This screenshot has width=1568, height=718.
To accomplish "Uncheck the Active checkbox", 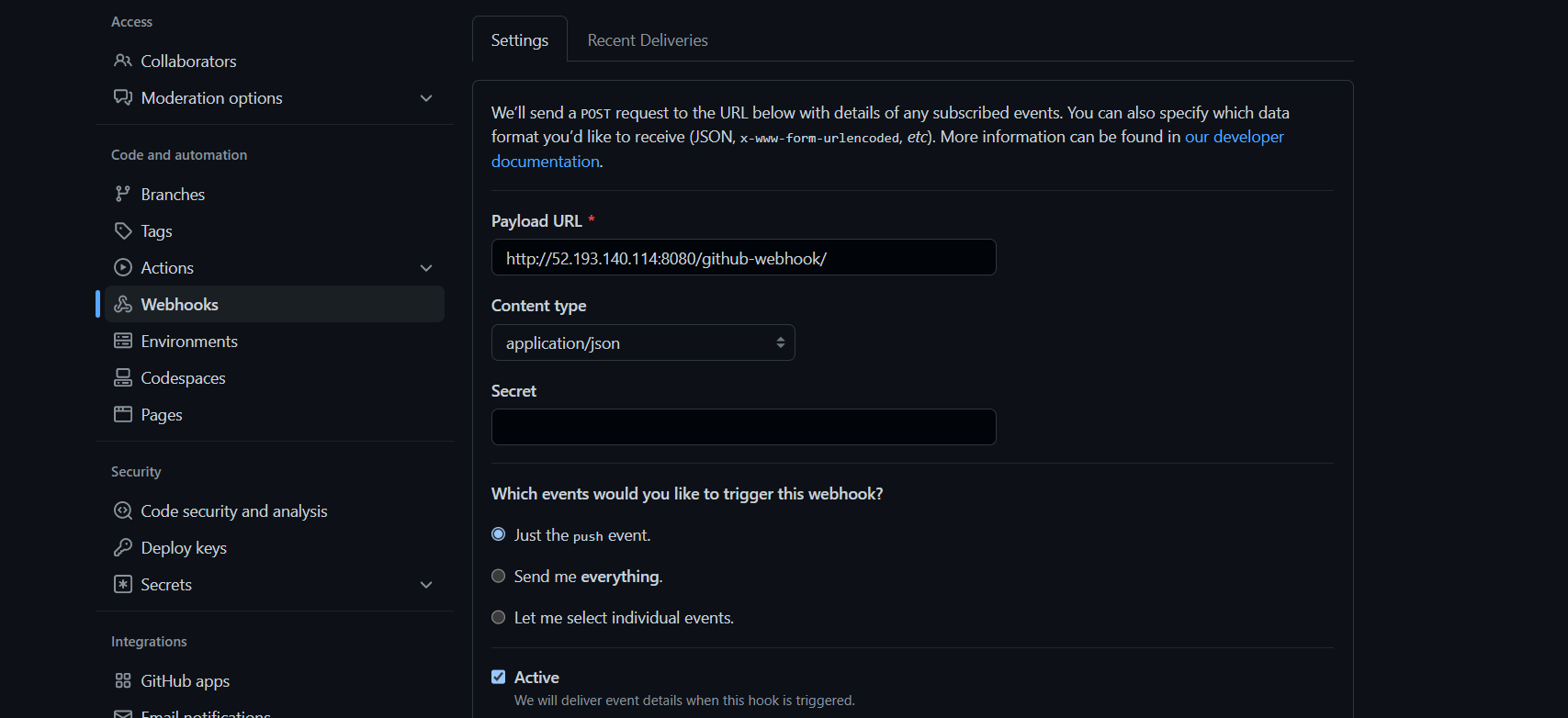I will point(499,677).
